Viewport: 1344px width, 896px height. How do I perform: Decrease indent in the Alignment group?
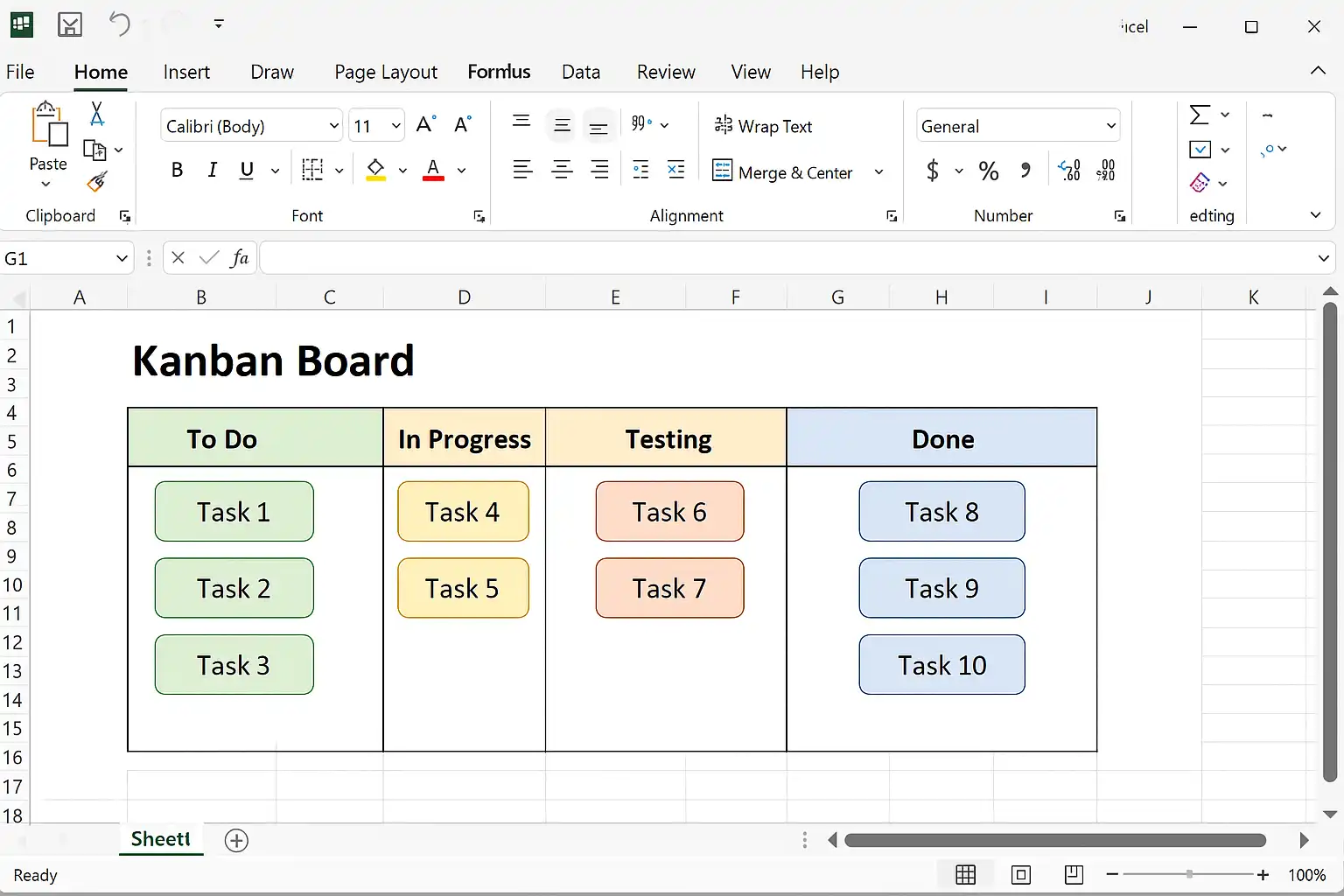point(641,170)
